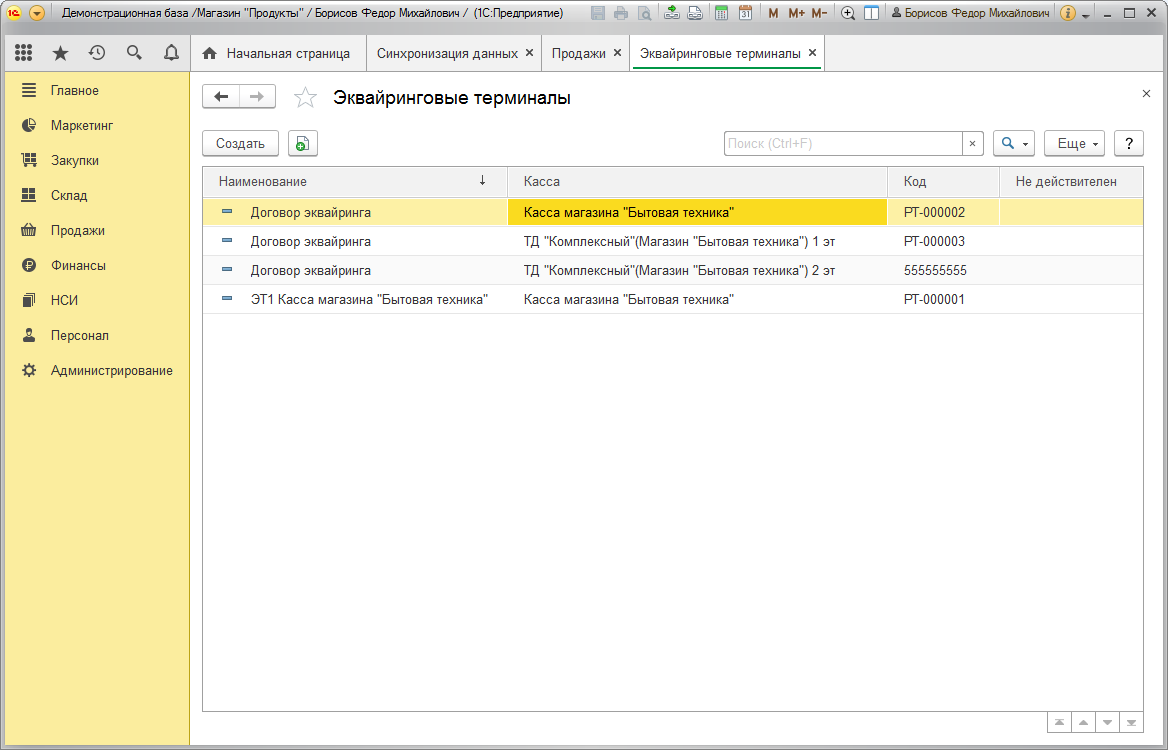Expand the search options dropdown button
Image resolution: width=1168 pixels, height=750 pixels.
[1014, 144]
